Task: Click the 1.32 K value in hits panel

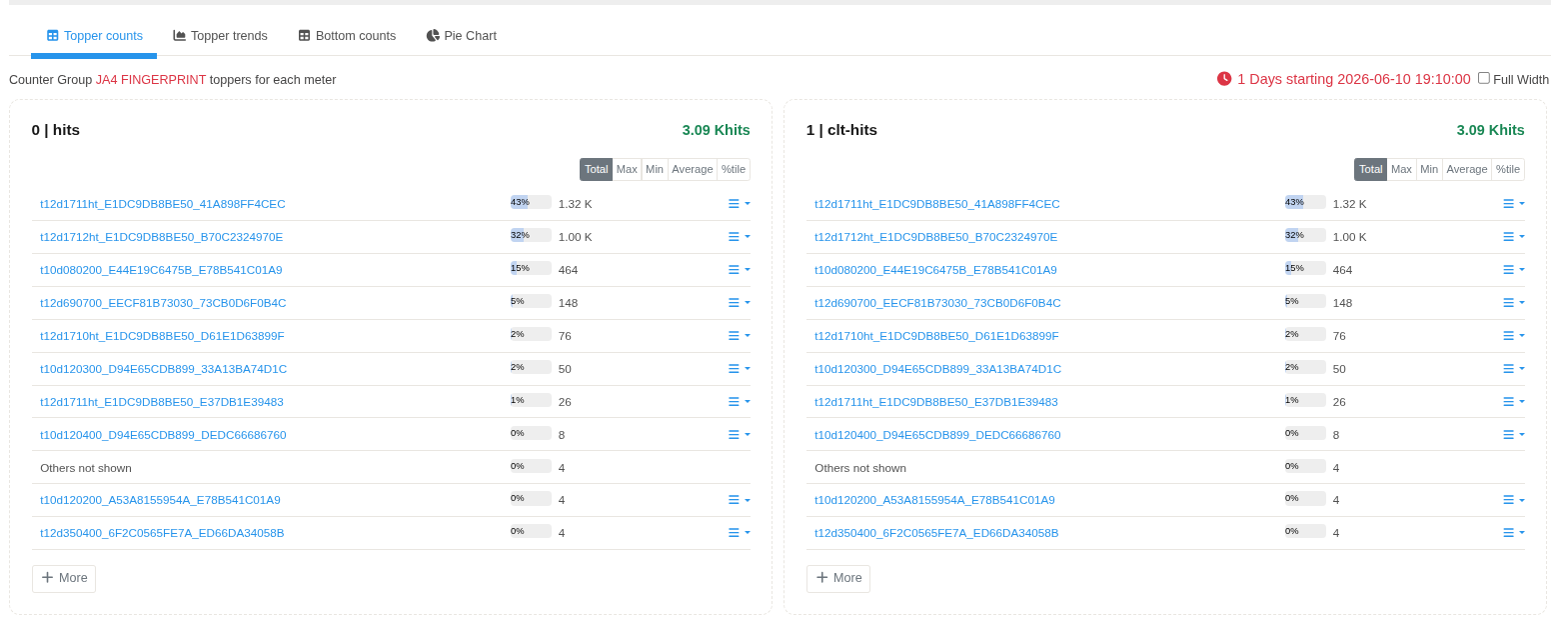Action: click(x=576, y=204)
